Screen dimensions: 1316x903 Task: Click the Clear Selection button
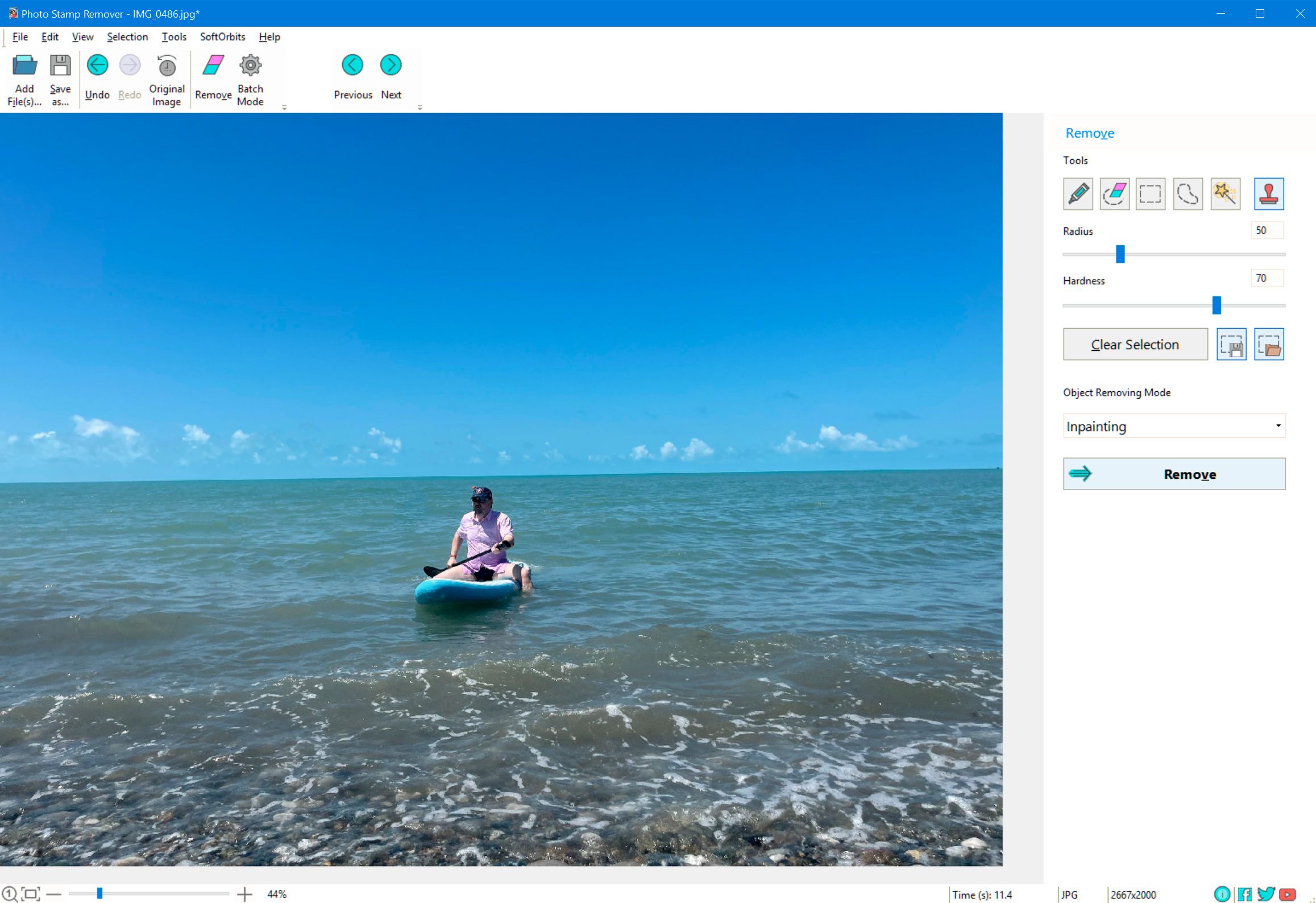point(1135,344)
